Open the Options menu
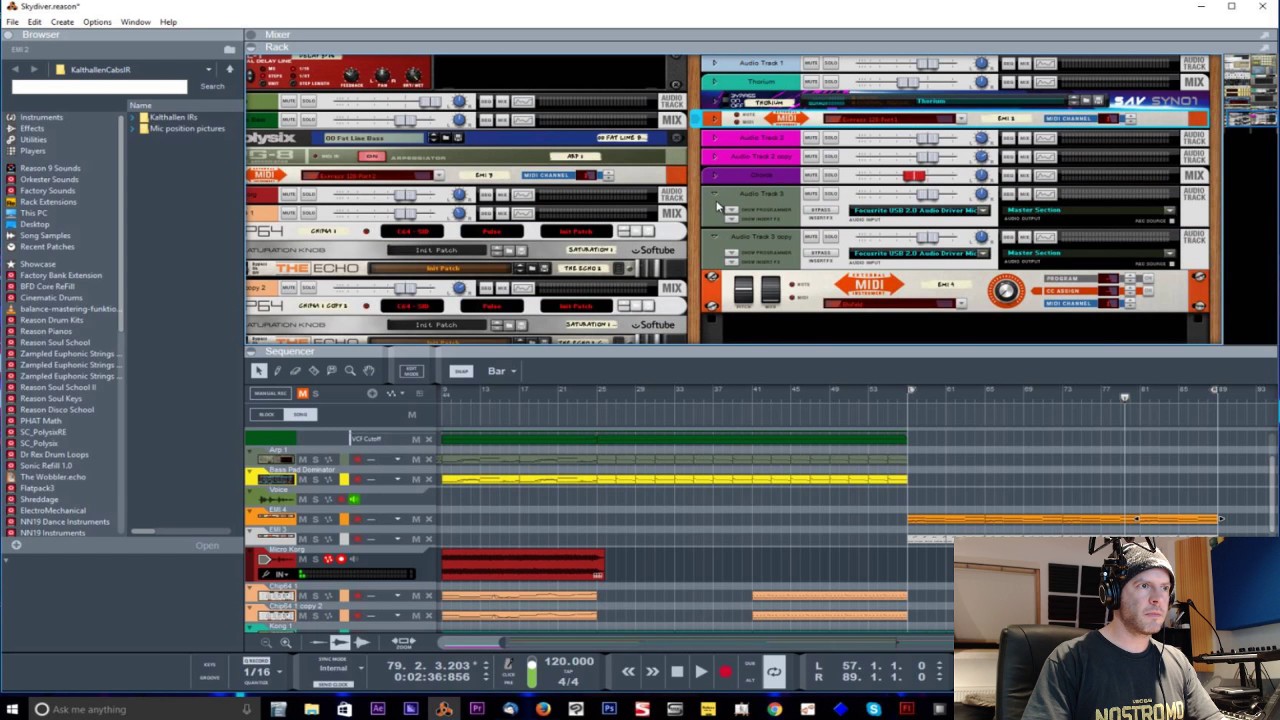This screenshot has width=1280, height=720. coord(97,22)
